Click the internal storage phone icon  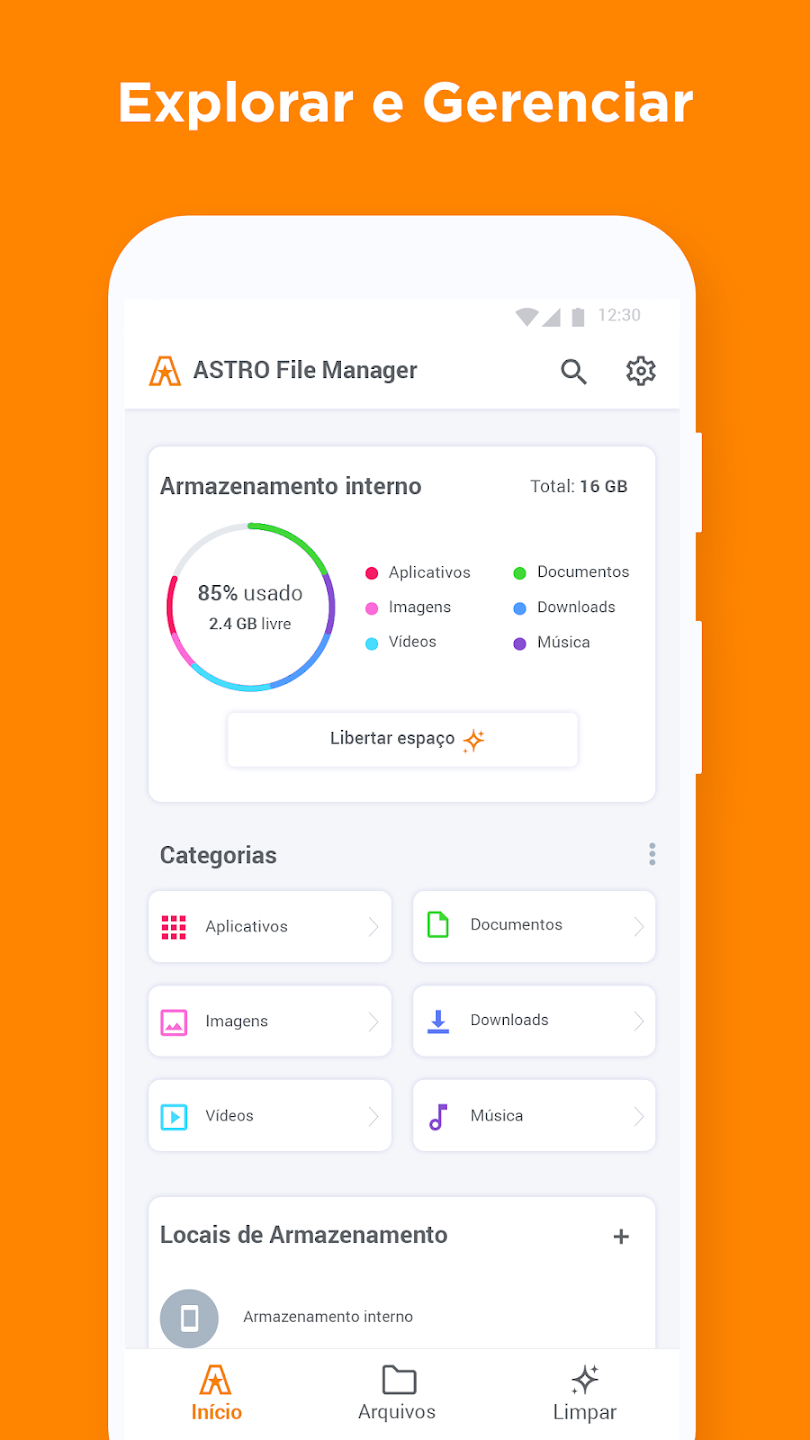pyautogui.click(x=189, y=1318)
